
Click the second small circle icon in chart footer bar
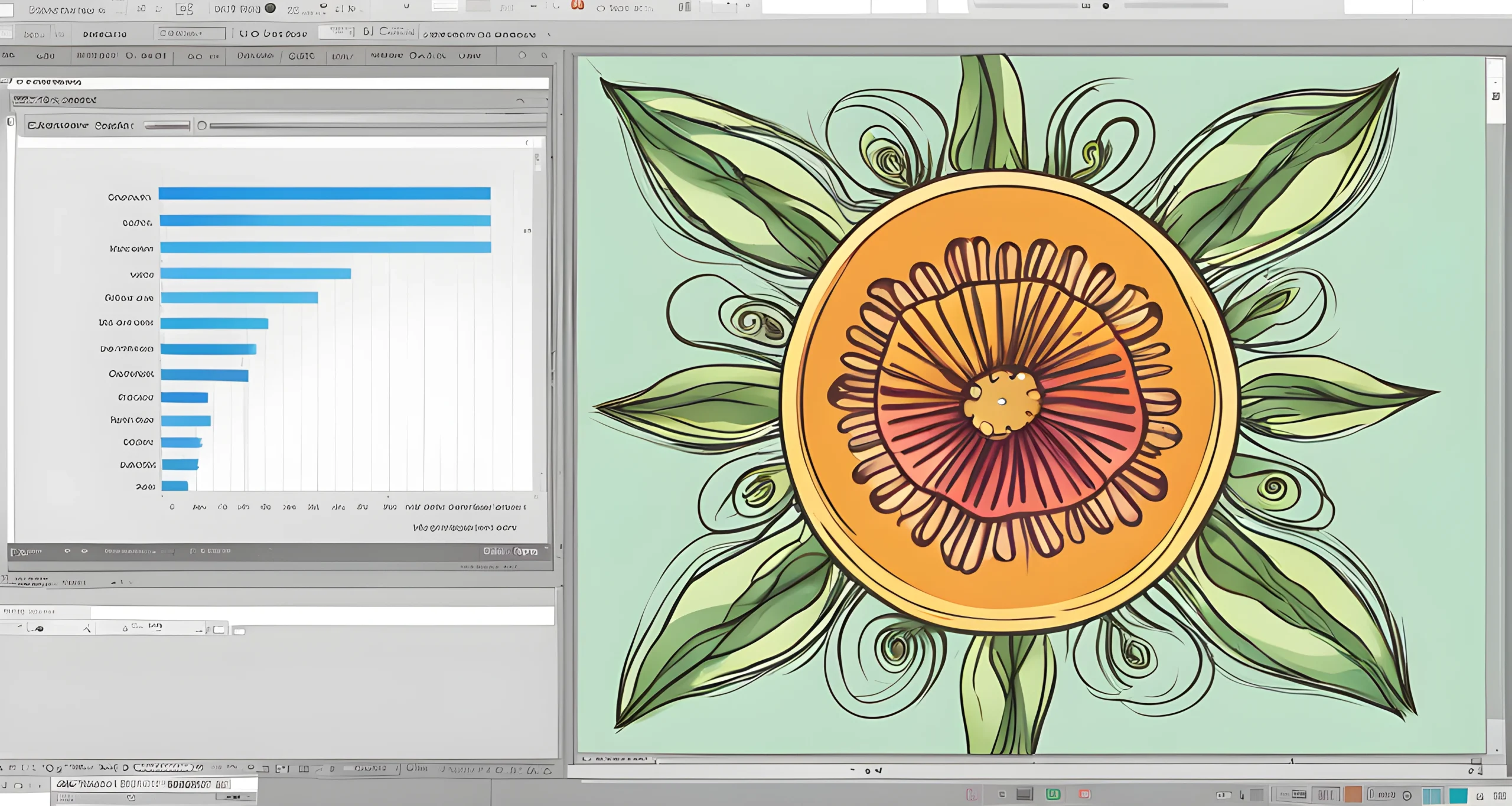(x=84, y=551)
